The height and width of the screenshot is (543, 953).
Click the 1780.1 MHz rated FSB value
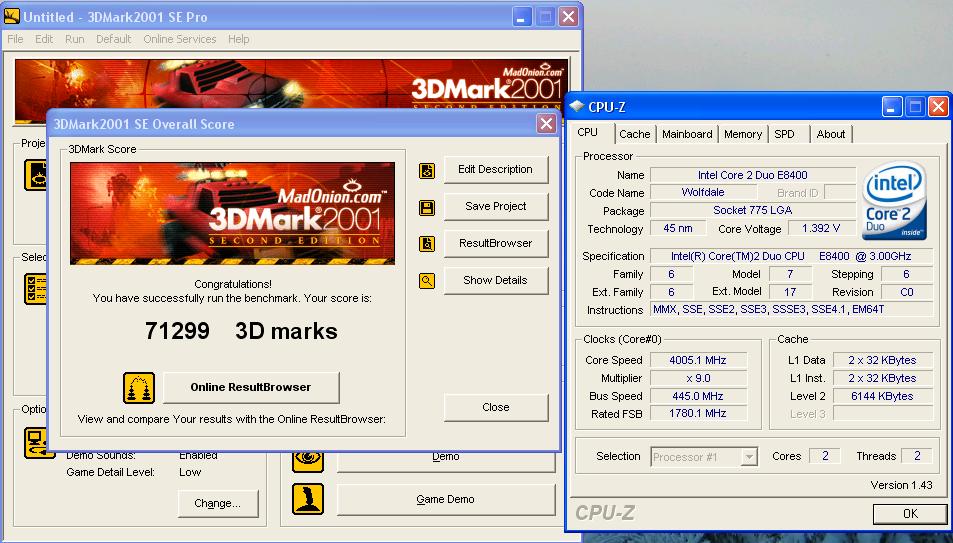click(698, 413)
